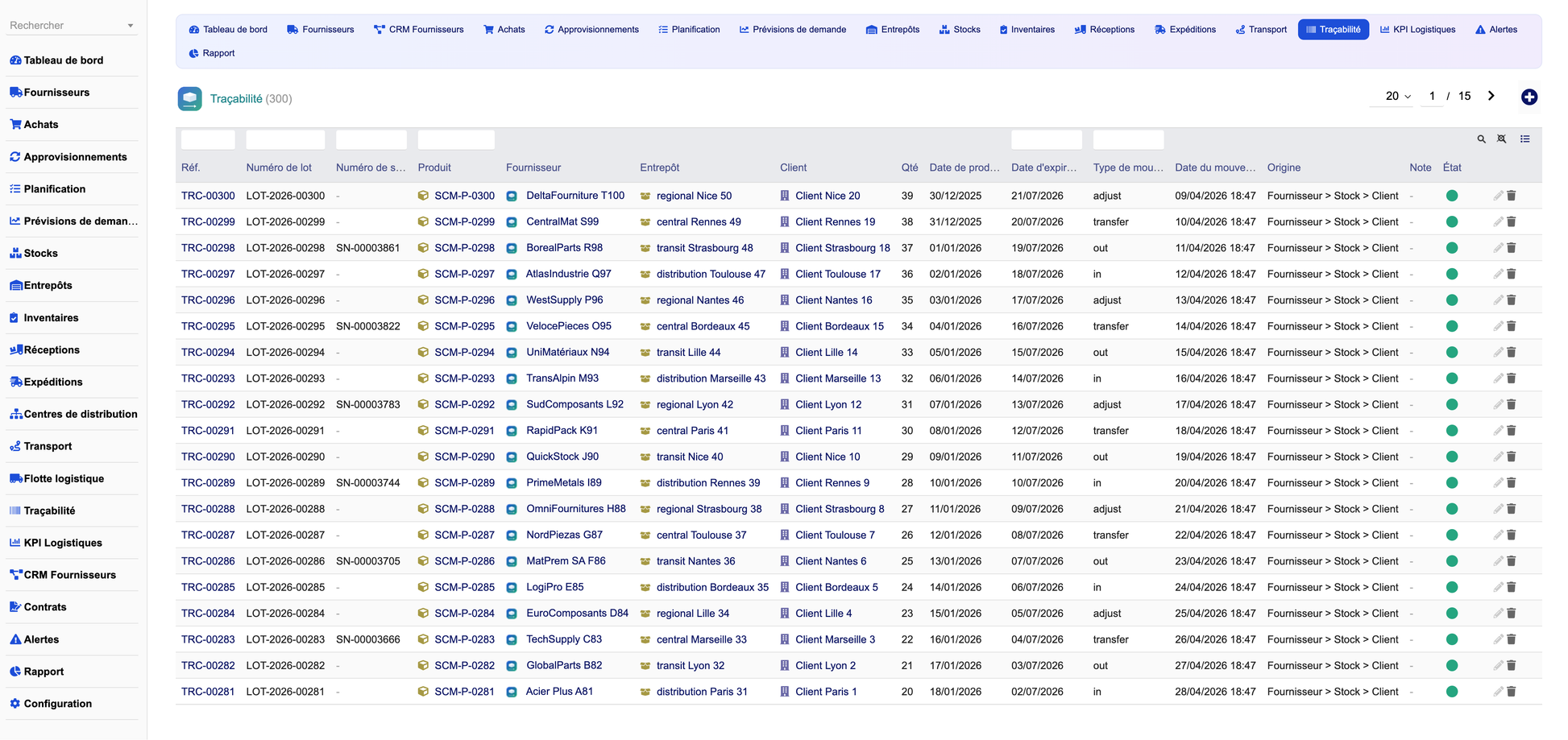Viewport: 1568px width, 740px height.
Task: Switch to the CRM Fournisseurs tab
Action: pyautogui.click(x=419, y=29)
